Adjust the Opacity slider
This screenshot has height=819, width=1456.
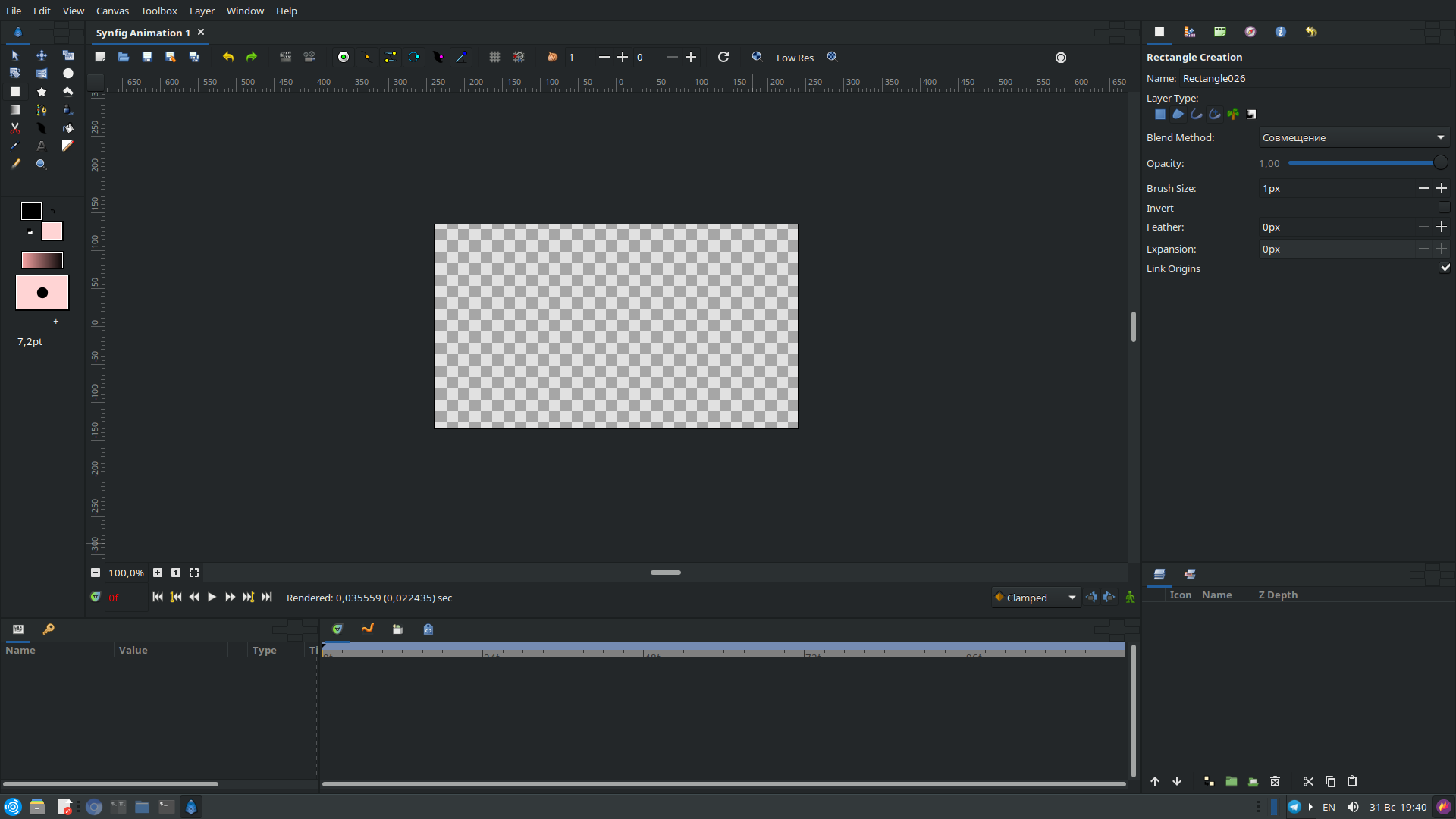[1367, 162]
